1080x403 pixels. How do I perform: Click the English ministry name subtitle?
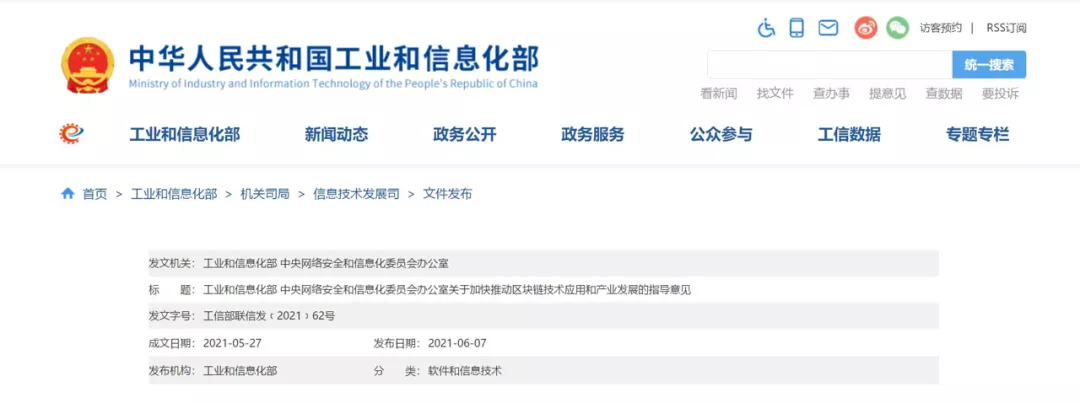[x=333, y=84]
